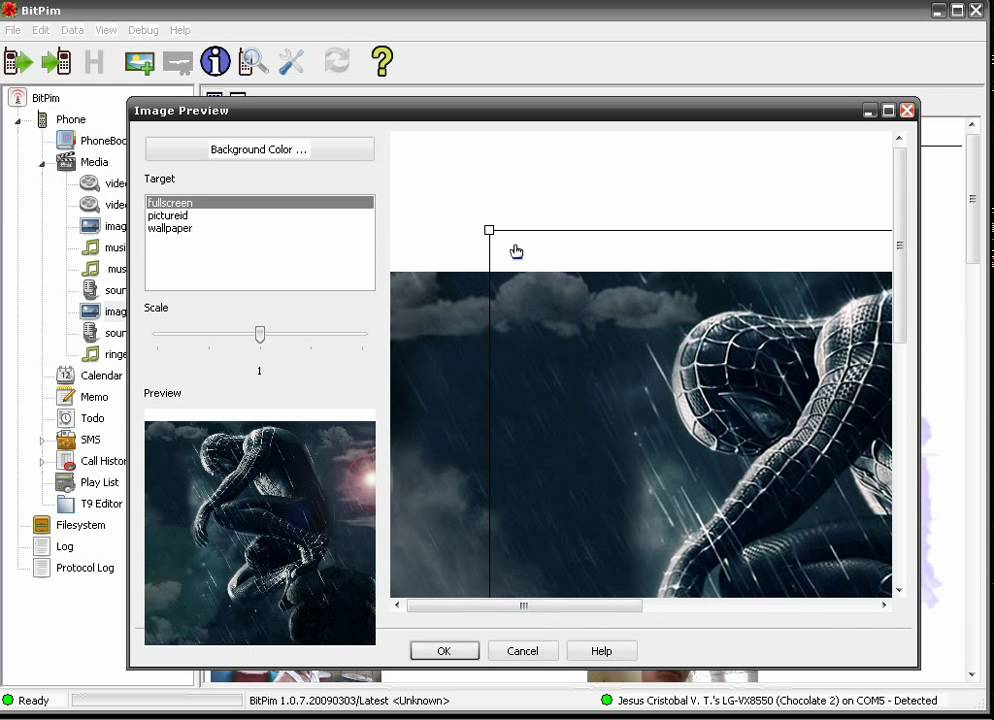Click the grey H history toolbar icon
The height and width of the screenshot is (720, 994).
coord(94,61)
